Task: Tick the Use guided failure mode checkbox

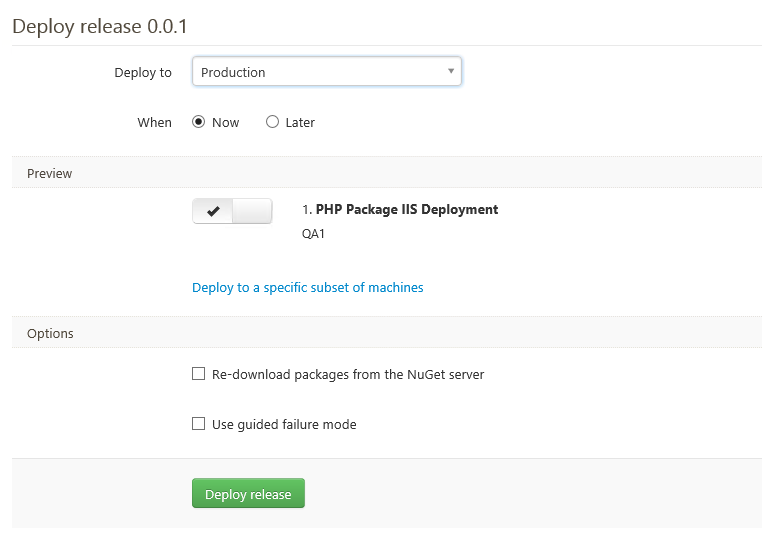Action: pyautogui.click(x=198, y=424)
